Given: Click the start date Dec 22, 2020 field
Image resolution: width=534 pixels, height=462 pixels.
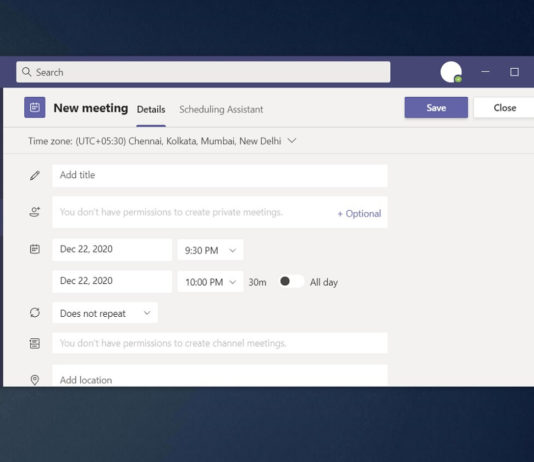Looking at the screenshot, I should pos(112,249).
